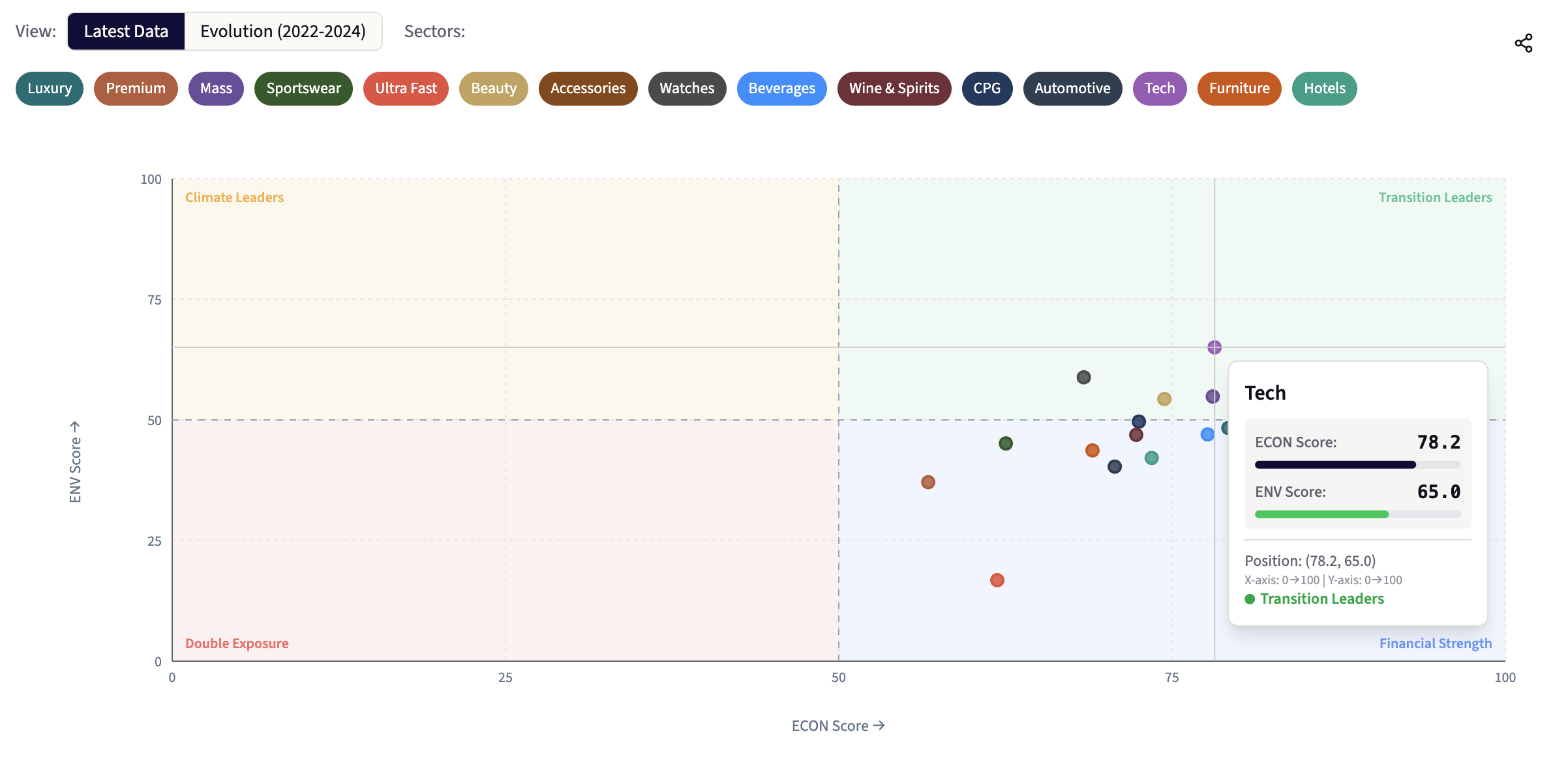Deselect the Beverages sector filter
The width and height of the screenshot is (1568, 772).
[781, 88]
